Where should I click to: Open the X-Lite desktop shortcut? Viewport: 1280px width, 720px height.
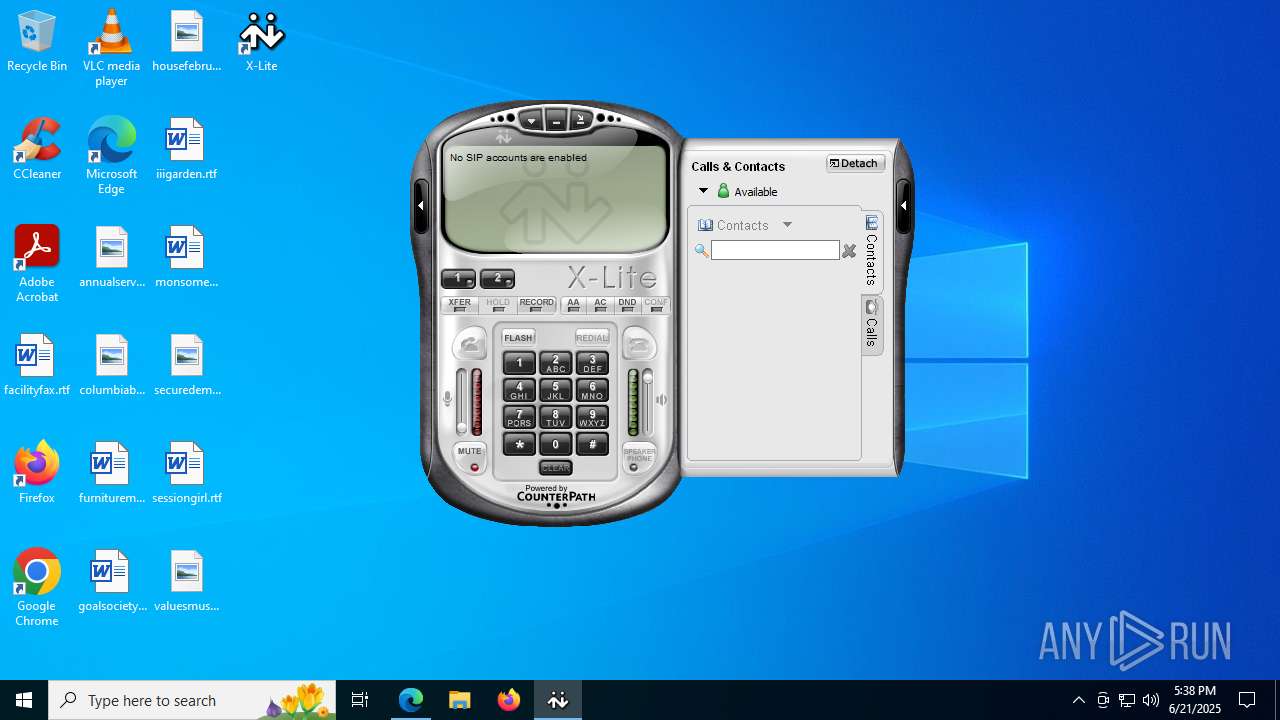(261, 43)
